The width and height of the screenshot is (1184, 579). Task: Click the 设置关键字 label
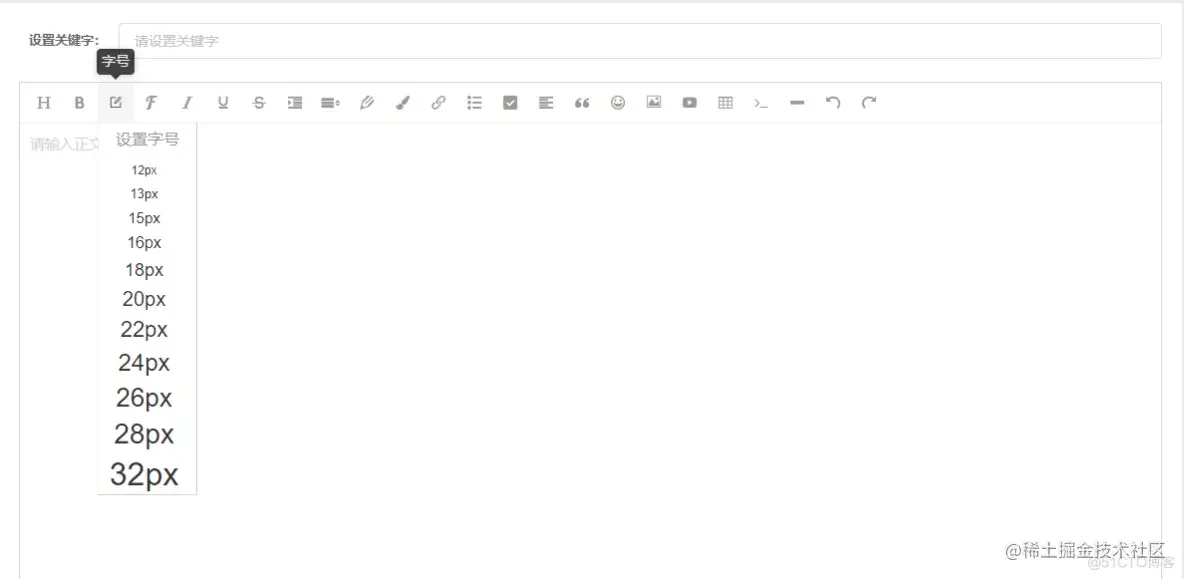[64, 41]
